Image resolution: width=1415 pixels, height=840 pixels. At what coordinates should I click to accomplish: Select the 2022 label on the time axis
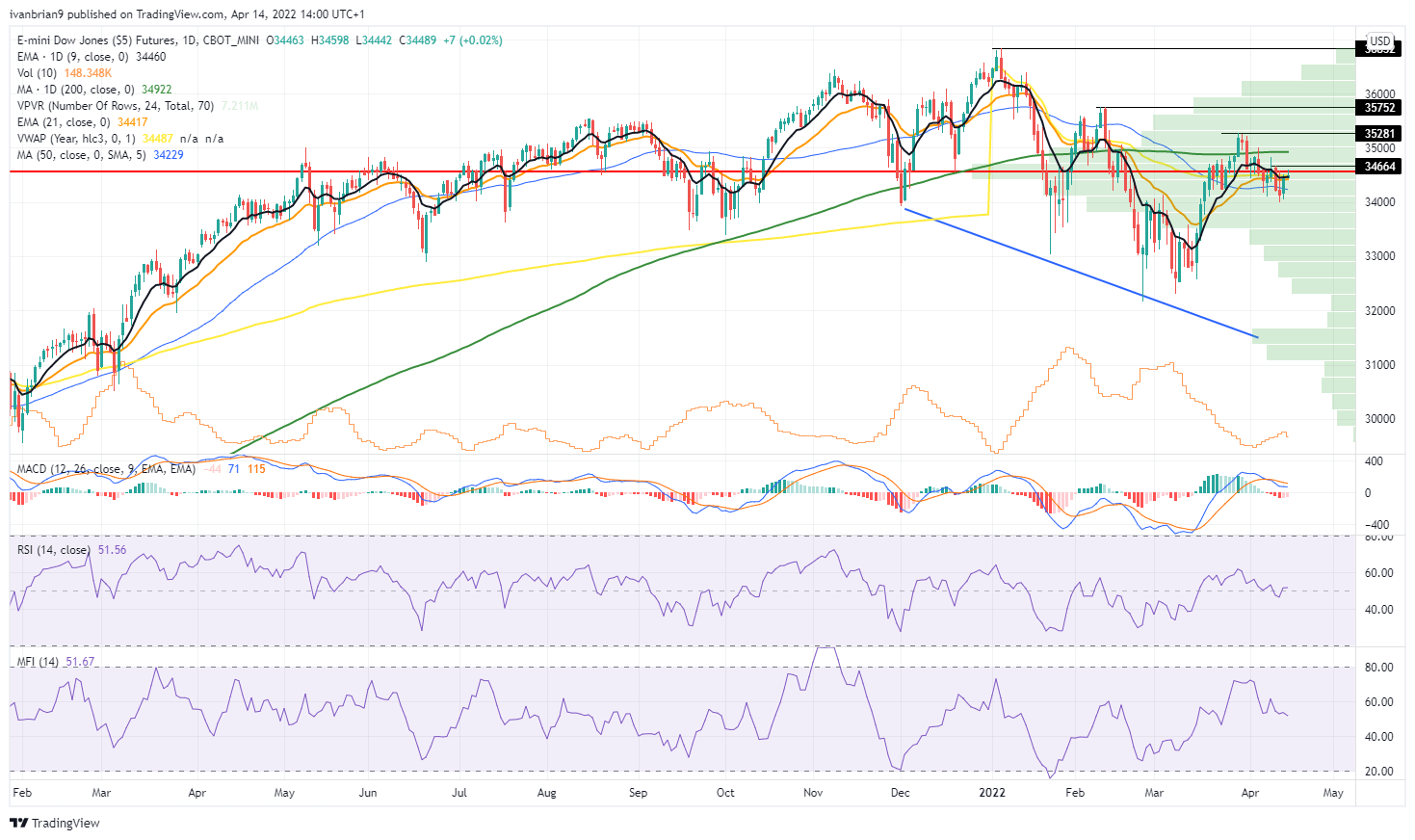(991, 793)
